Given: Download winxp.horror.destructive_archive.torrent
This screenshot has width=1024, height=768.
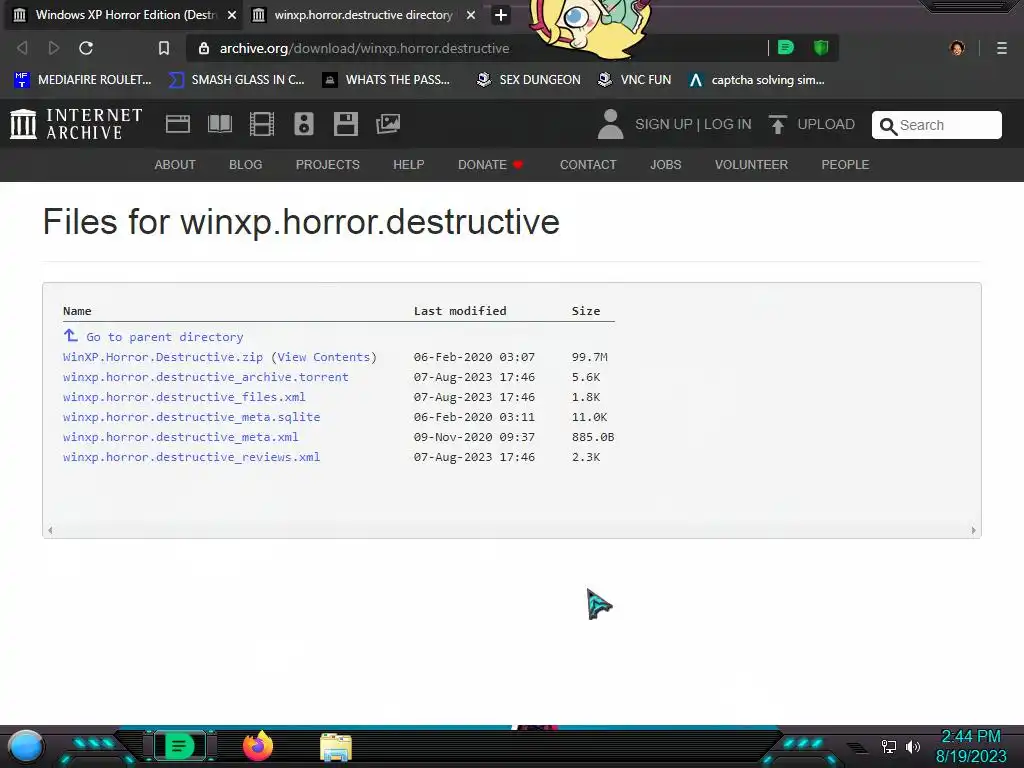Looking at the screenshot, I should [x=206, y=377].
